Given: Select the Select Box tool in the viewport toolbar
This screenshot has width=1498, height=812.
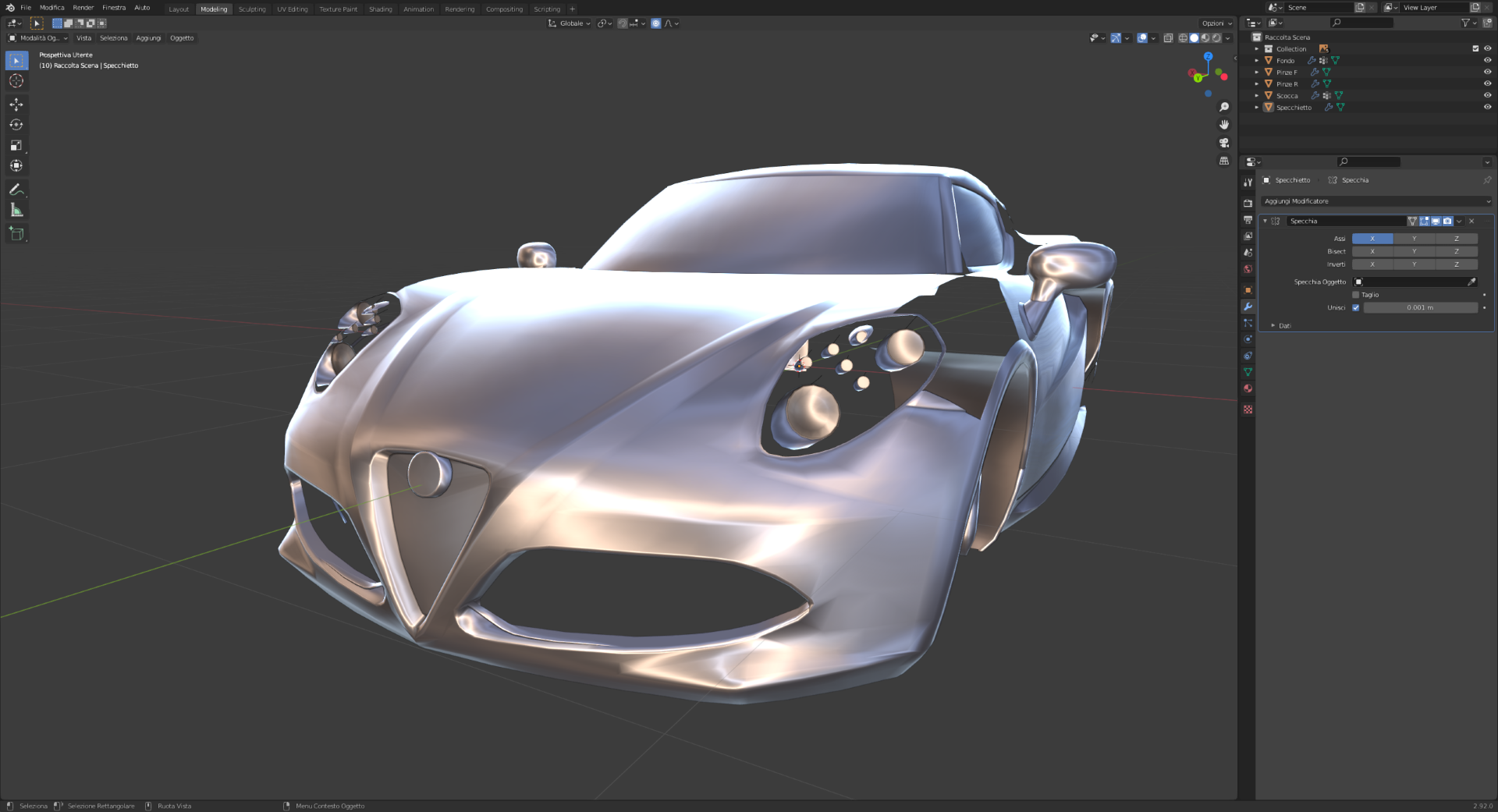Looking at the screenshot, I should click(x=16, y=61).
